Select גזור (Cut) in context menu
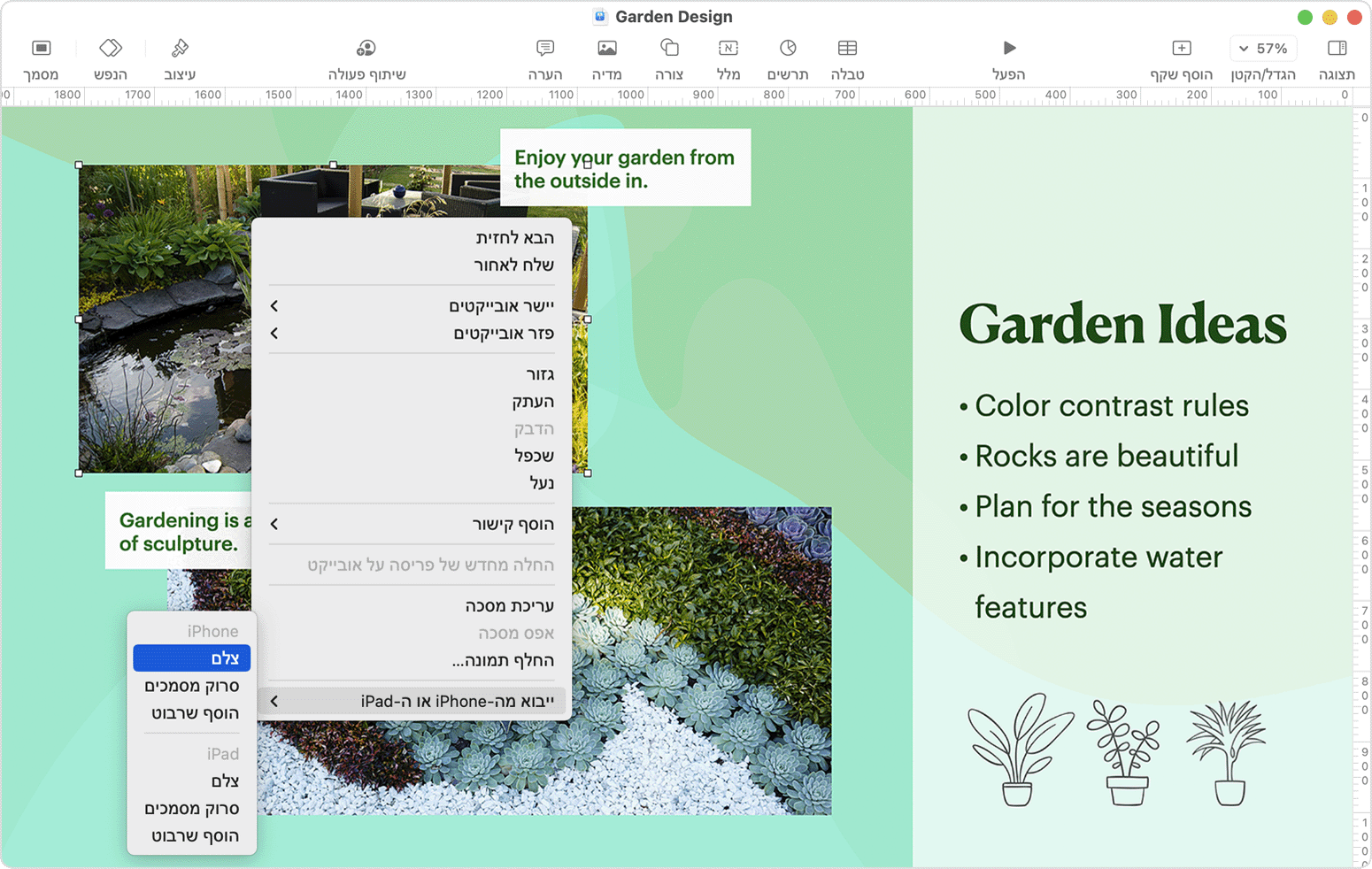 point(412,373)
